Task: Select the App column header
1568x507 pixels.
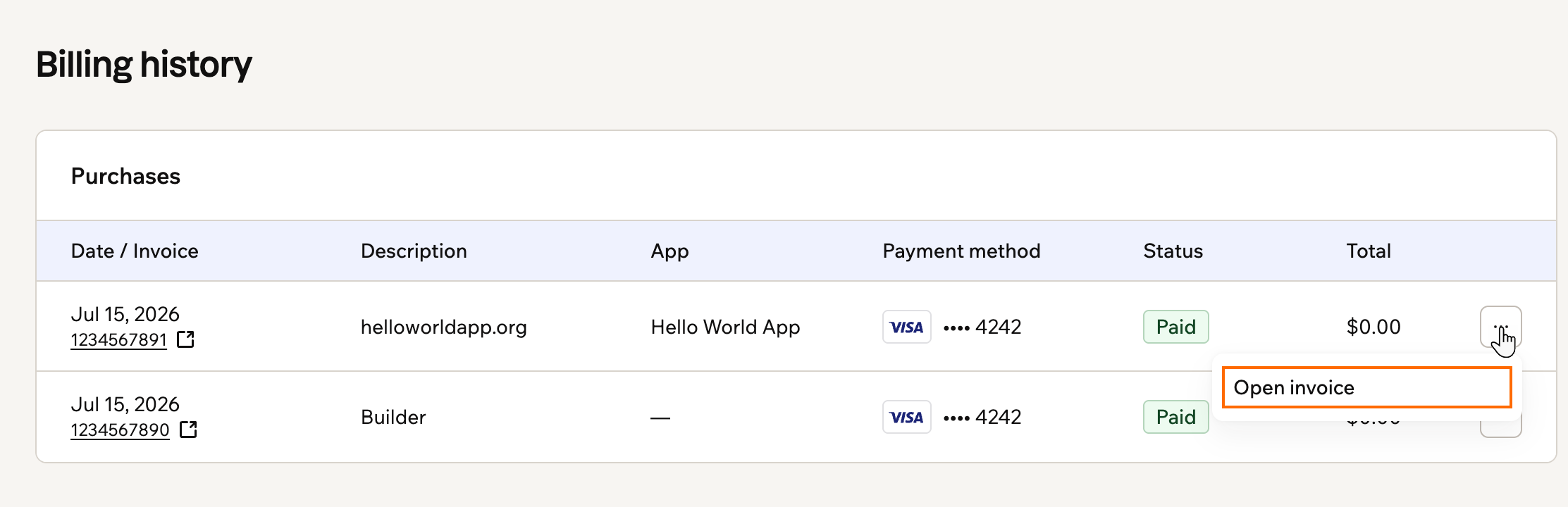Action: pyautogui.click(x=669, y=251)
